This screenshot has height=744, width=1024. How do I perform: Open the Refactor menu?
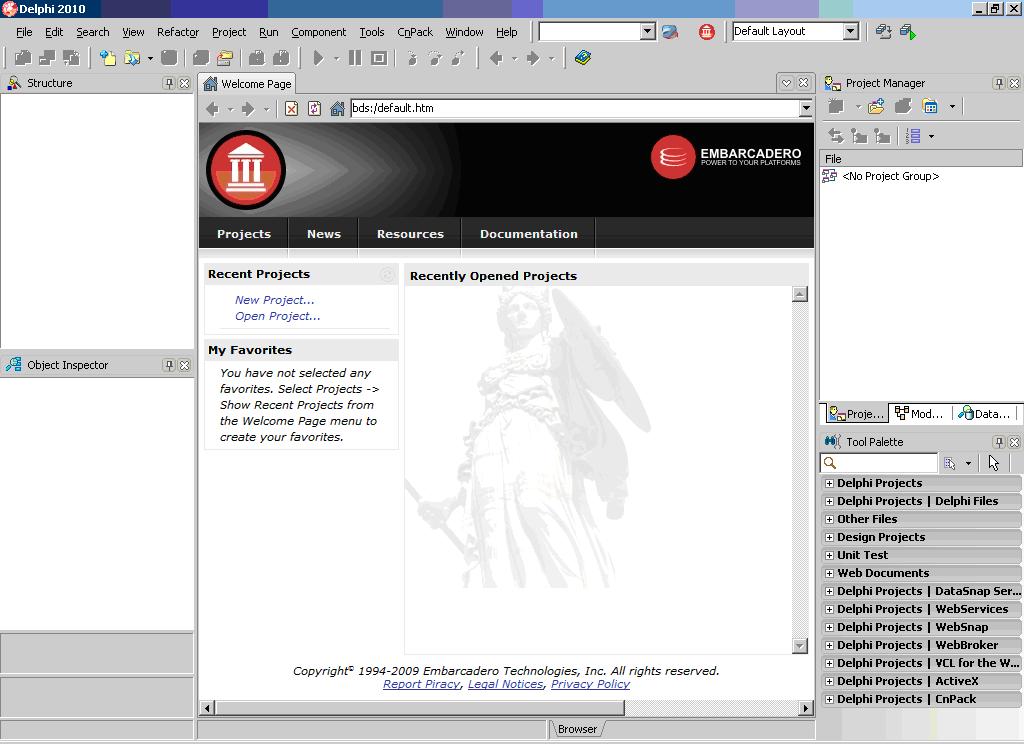point(177,32)
